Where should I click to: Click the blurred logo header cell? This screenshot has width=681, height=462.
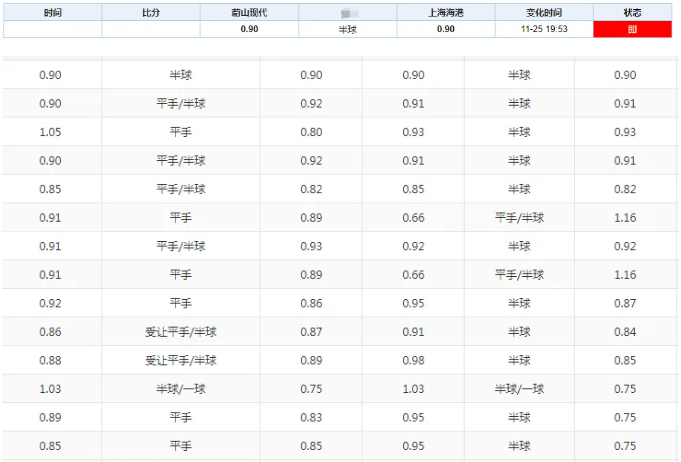(x=347, y=13)
